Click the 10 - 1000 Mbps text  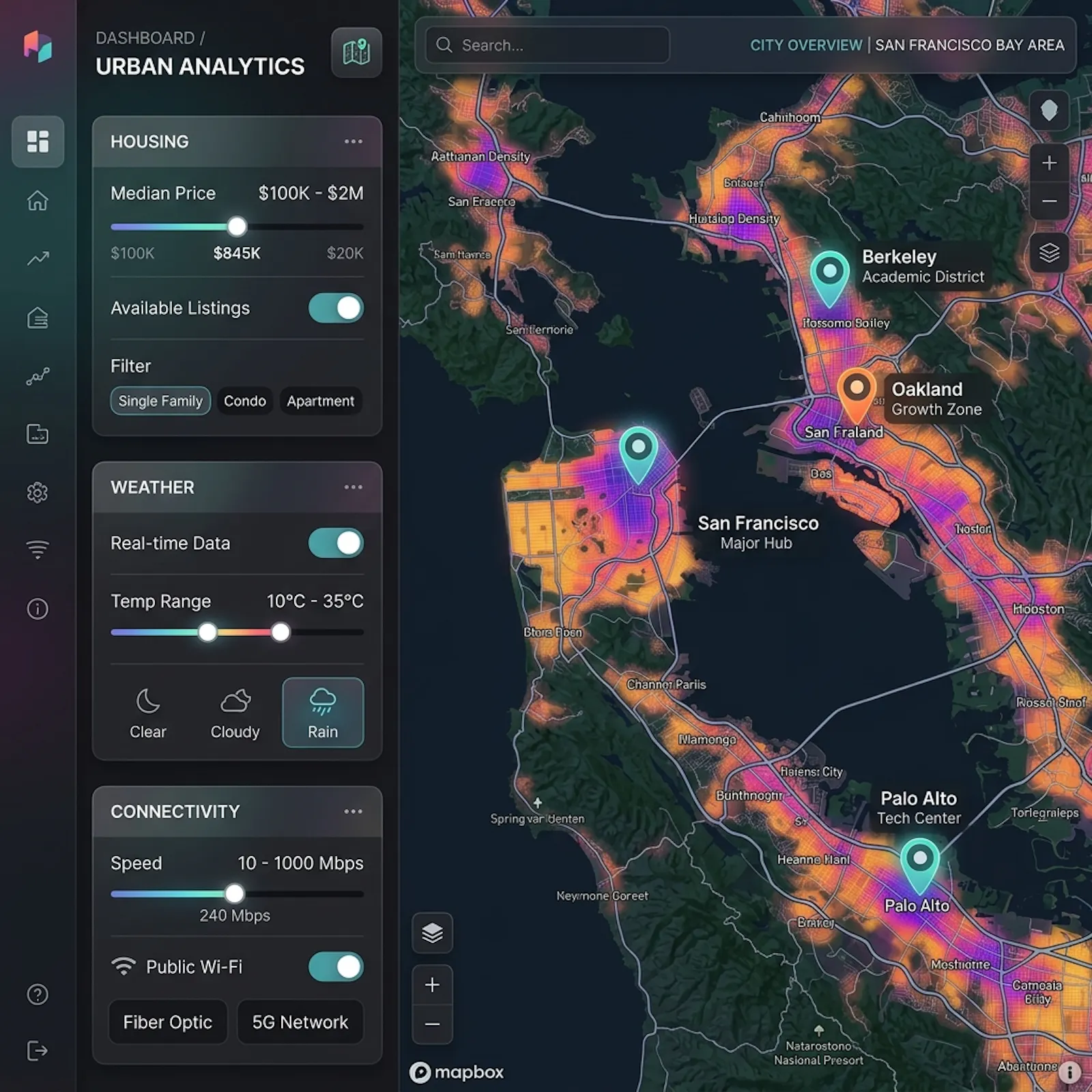pyautogui.click(x=300, y=863)
